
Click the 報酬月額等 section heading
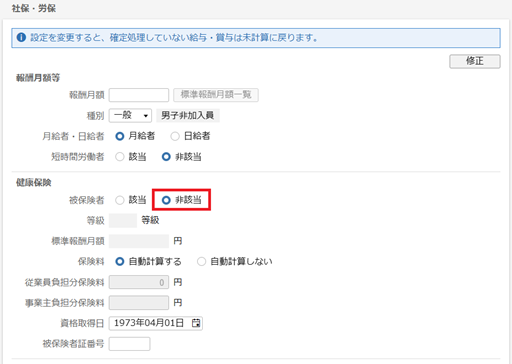click(x=38, y=78)
